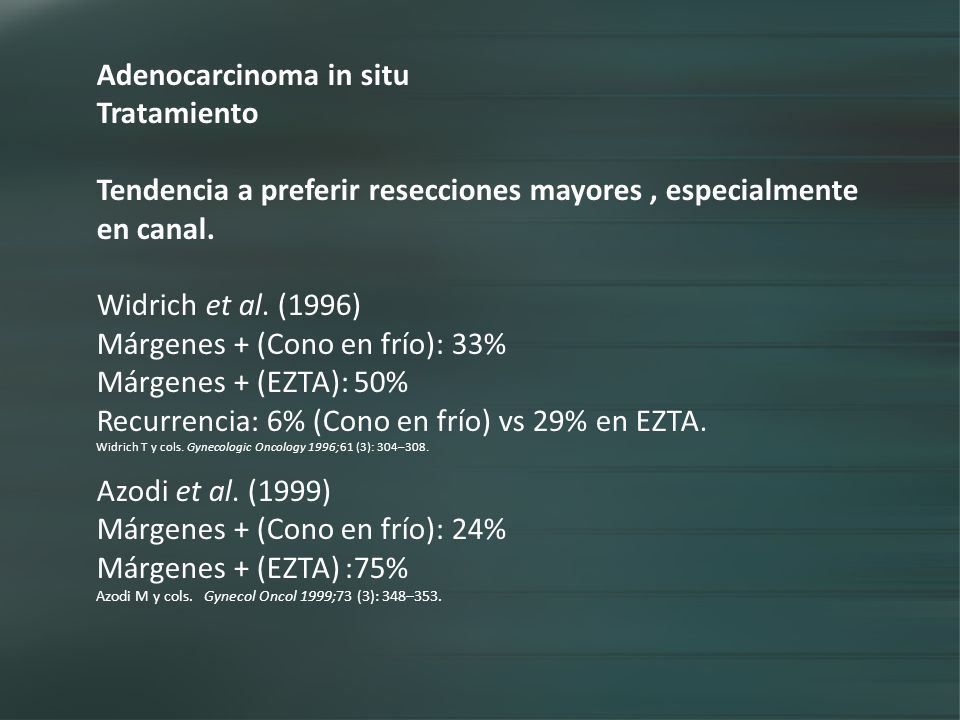Click the 'Márgenes + (EZTA): 50%' line

tap(252, 383)
